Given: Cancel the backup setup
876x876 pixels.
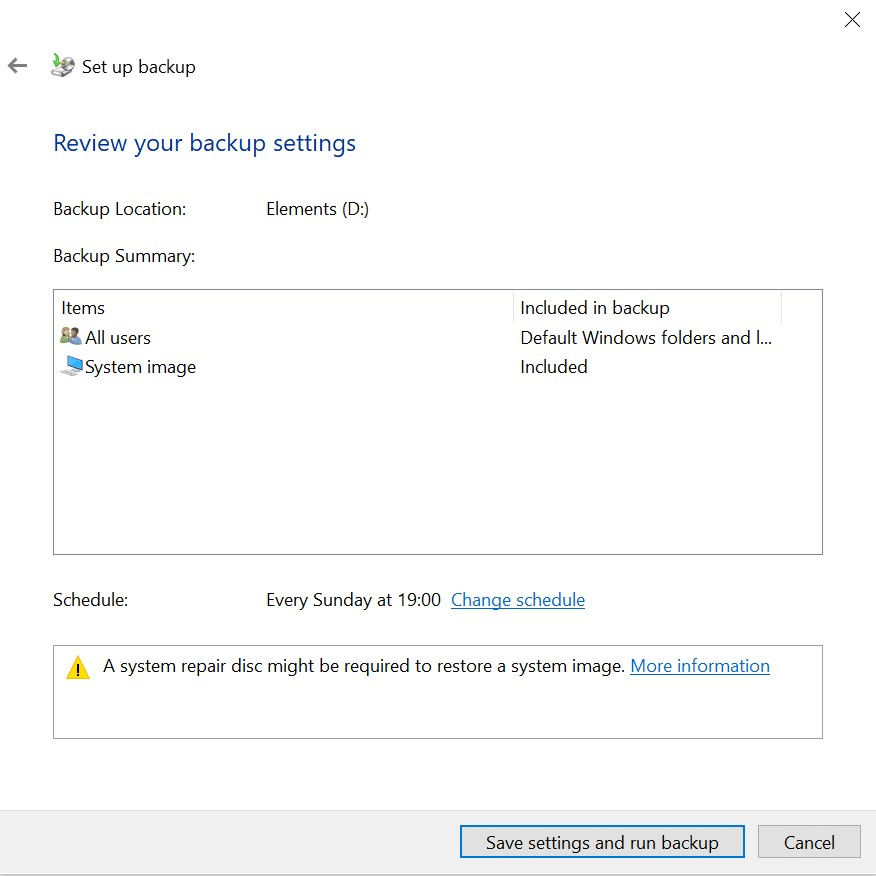Looking at the screenshot, I should pos(808,842).
